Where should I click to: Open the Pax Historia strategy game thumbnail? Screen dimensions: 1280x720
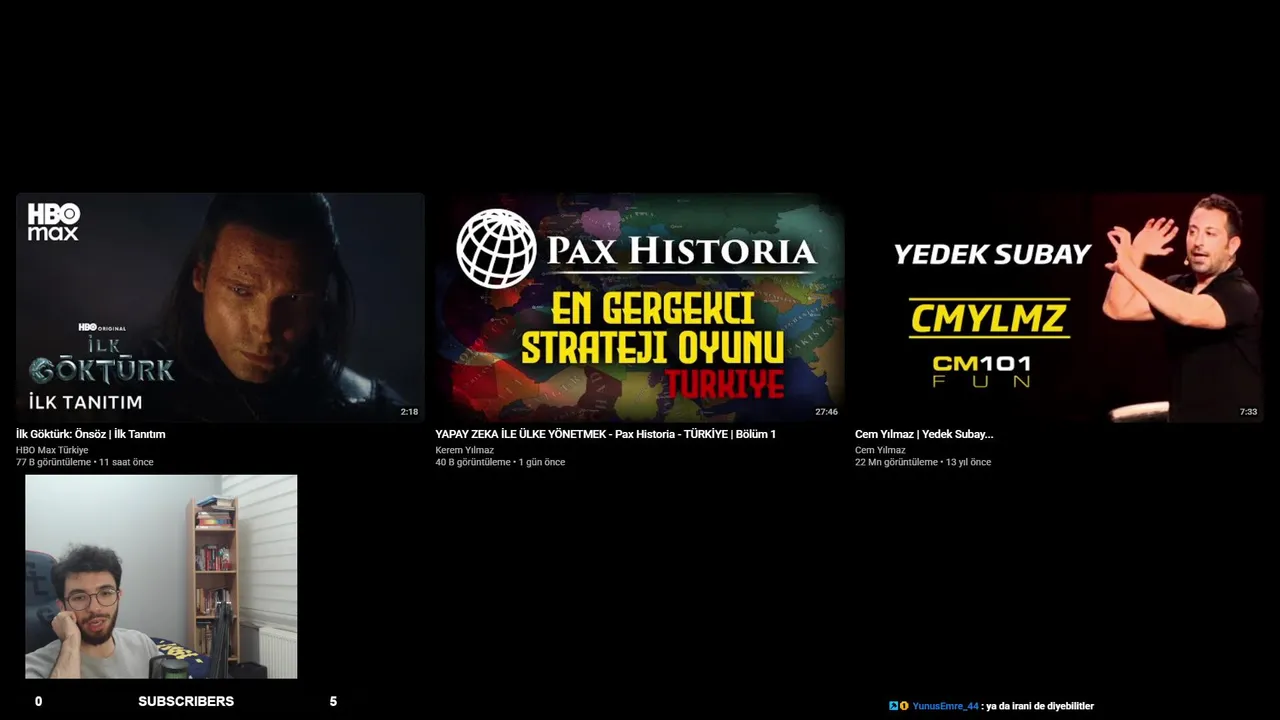[640, 307]
